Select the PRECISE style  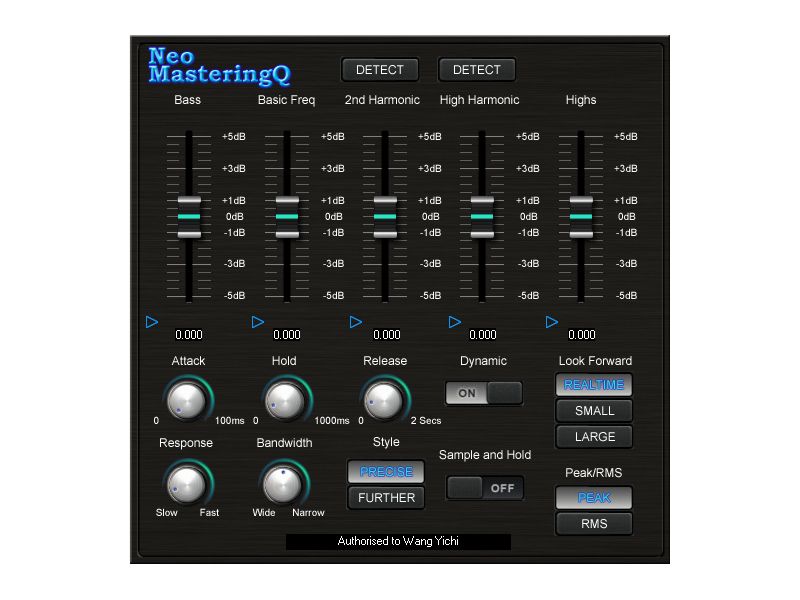pyautogui.click(x=385, y=472)
